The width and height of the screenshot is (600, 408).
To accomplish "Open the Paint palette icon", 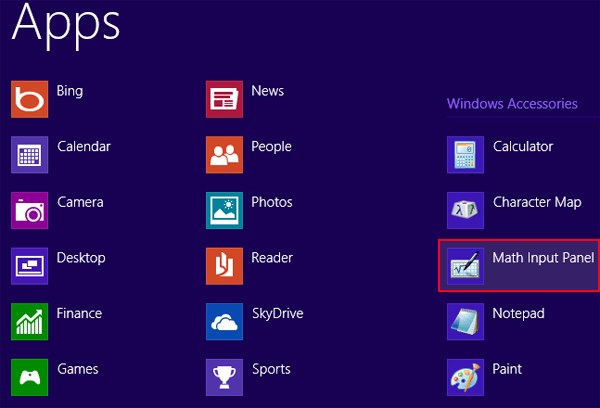I will pos(465,377).
